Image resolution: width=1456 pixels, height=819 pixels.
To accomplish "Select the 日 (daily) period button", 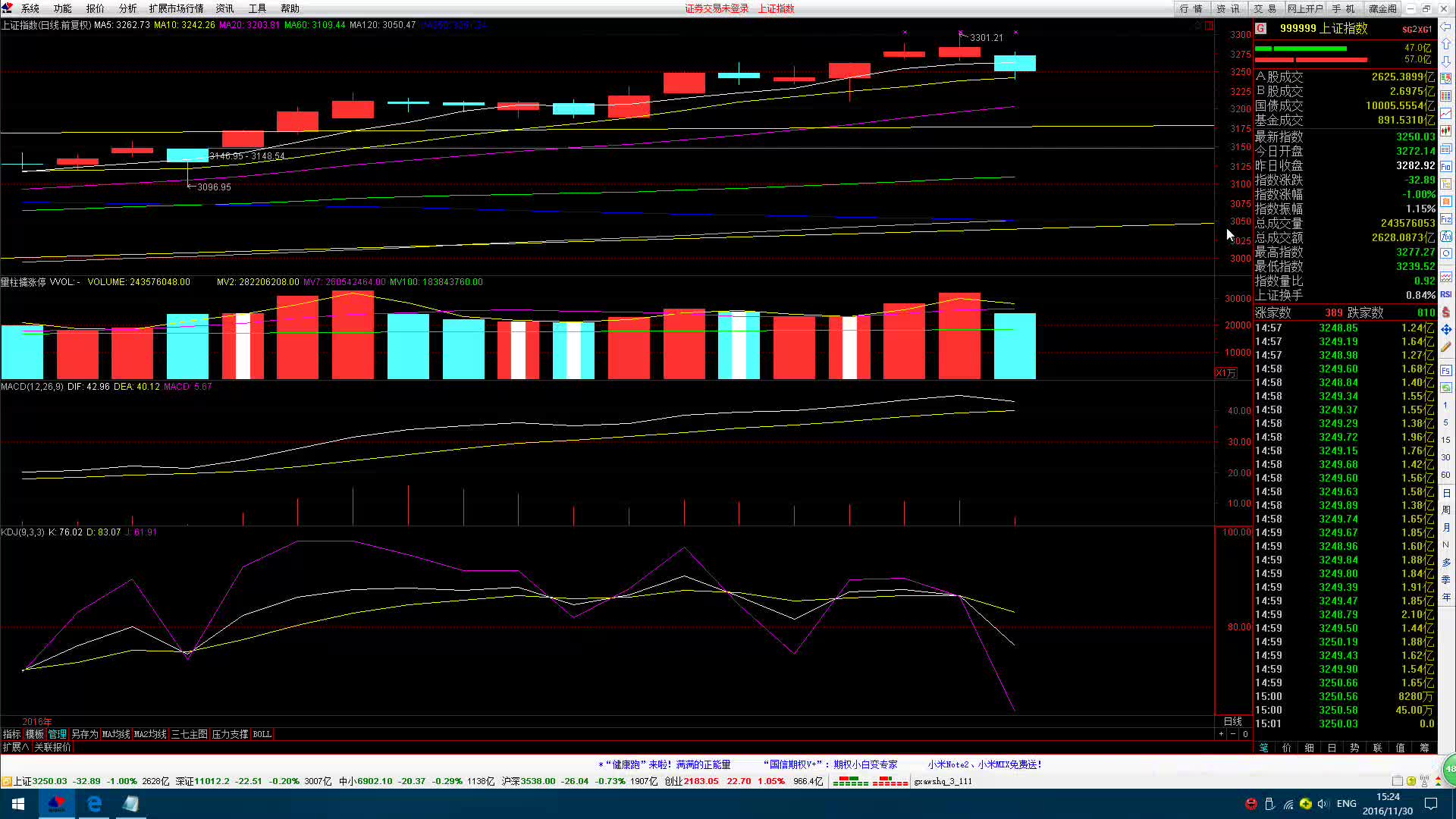I will 1445,493.
